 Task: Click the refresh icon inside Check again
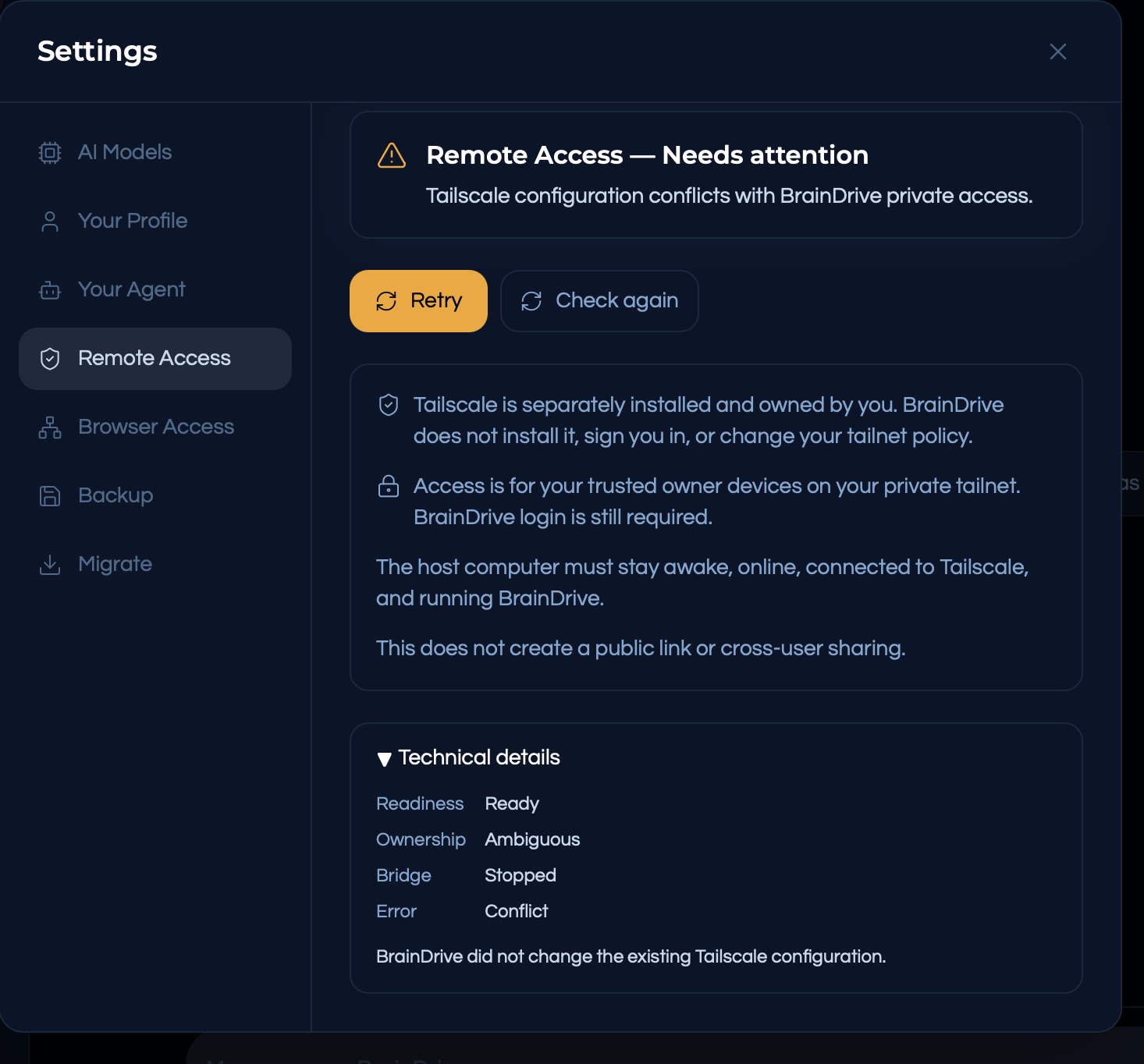(531, 301)
